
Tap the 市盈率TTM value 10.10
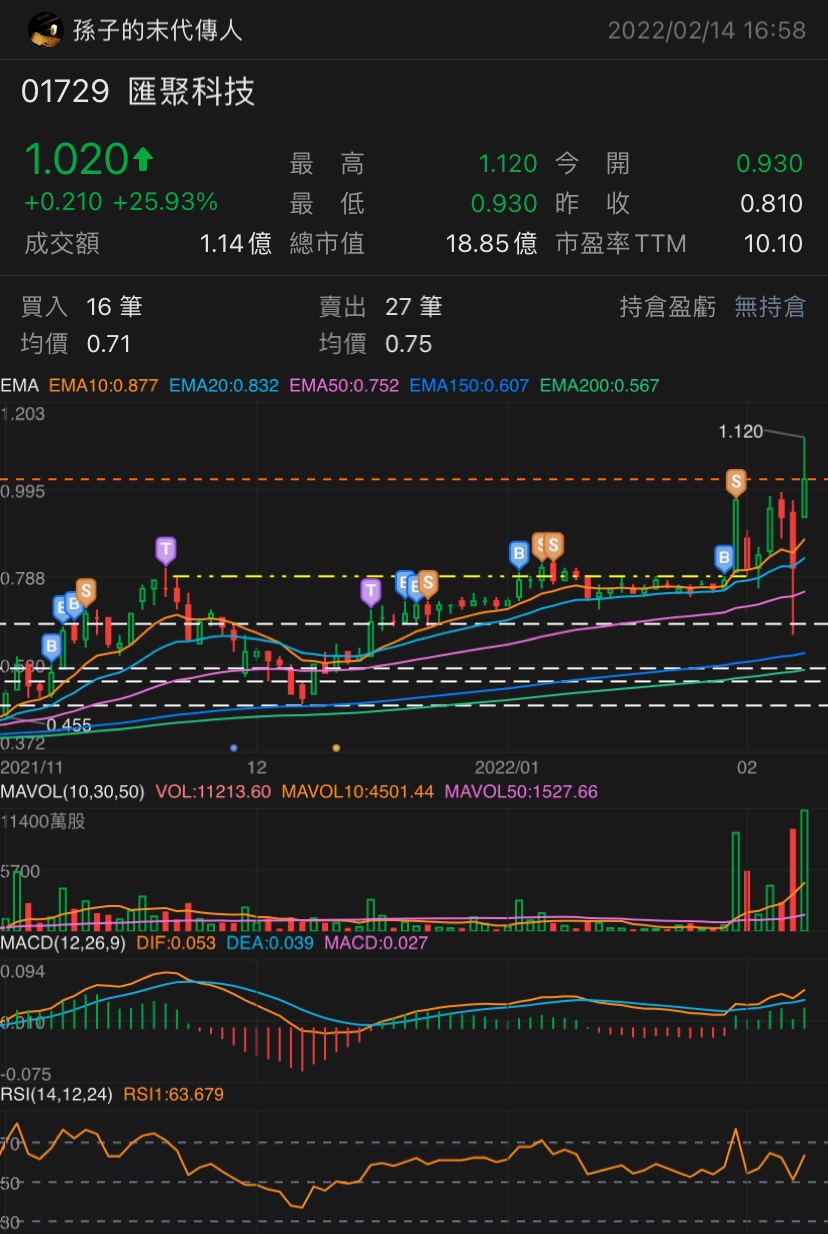coord(773,243)
